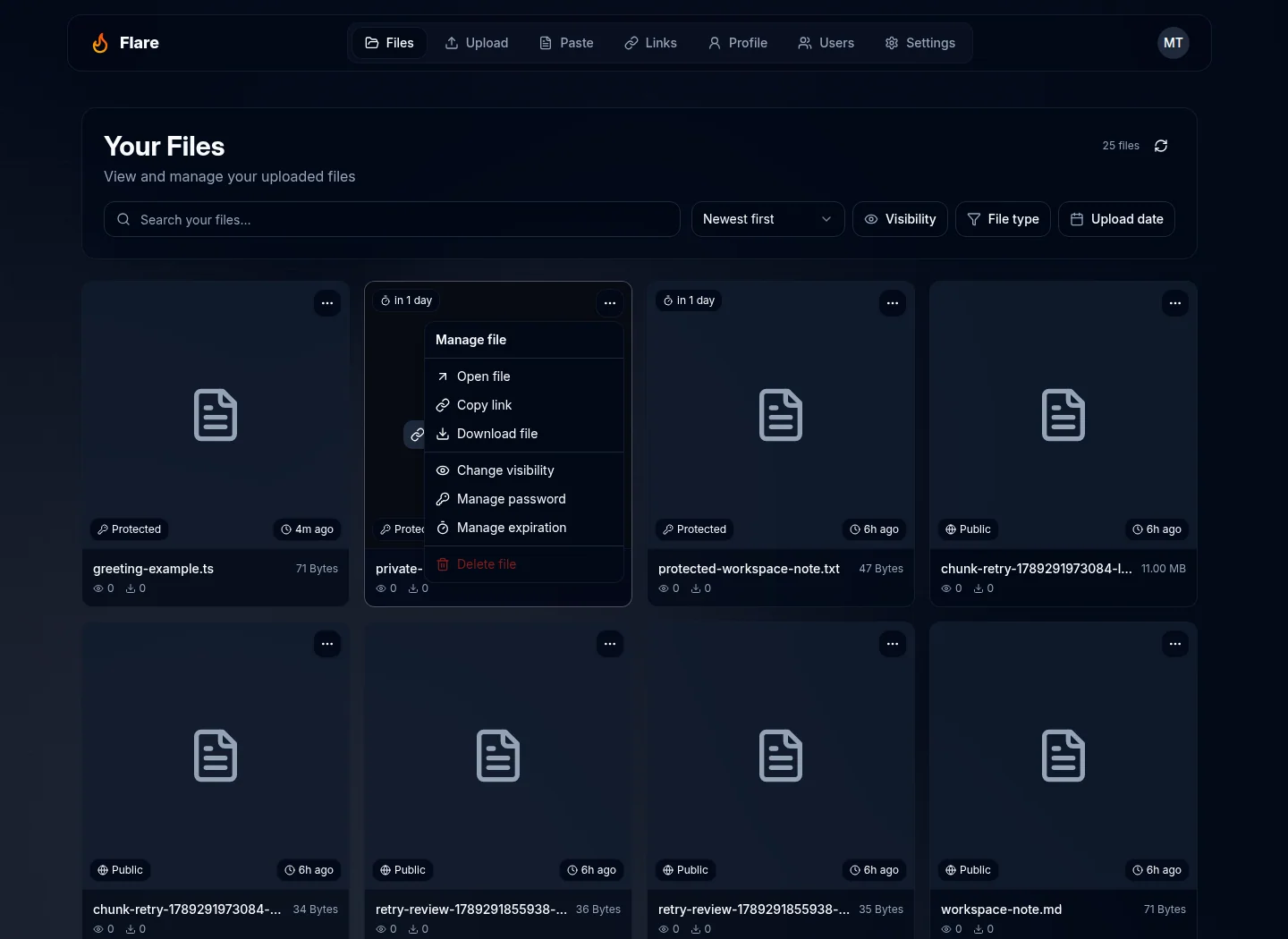Screen dimensions: 1288x939
Task: Click the 11.00 MB file size label
Action: click(1164, 569)
